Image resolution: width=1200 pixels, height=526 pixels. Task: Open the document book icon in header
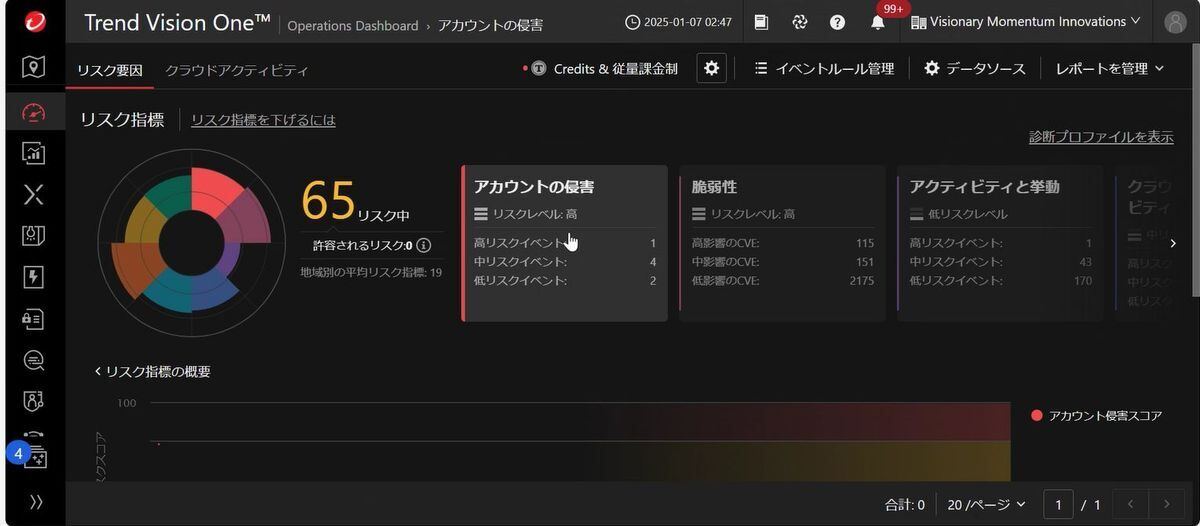coord(762,21)
